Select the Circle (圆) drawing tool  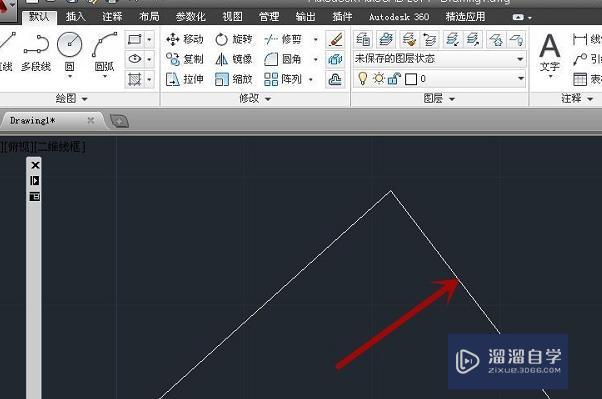(69, 51)
